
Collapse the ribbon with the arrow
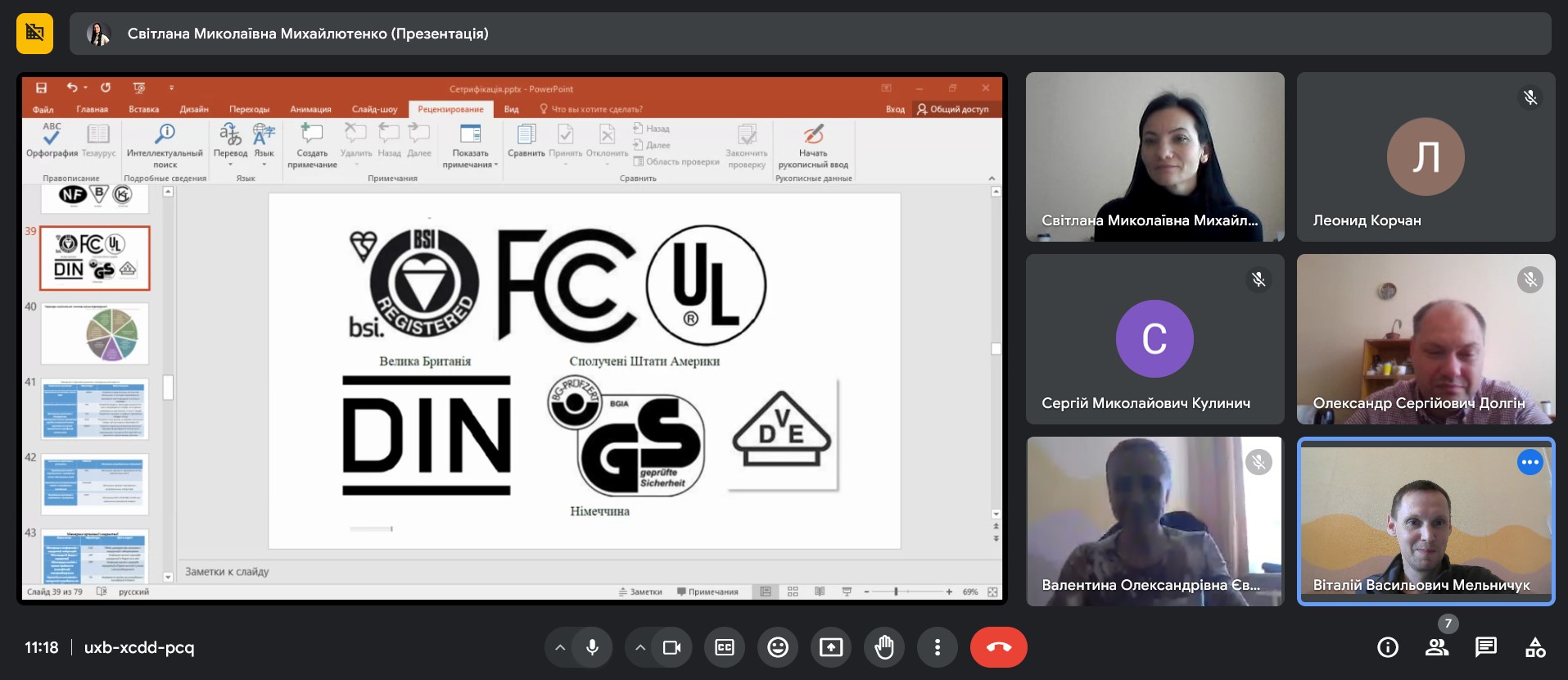point(992,178)
